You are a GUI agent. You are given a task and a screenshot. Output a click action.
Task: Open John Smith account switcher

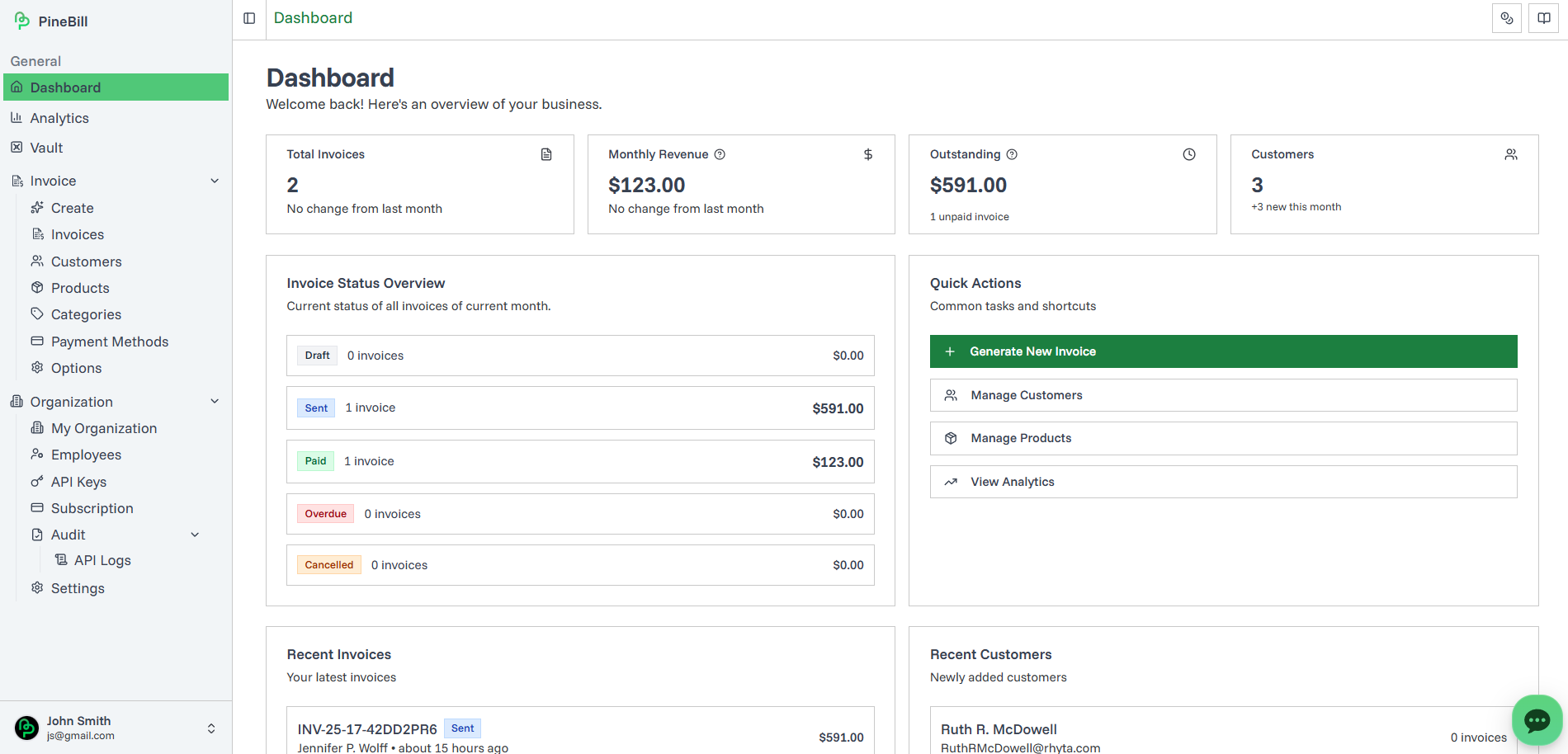(211, 728)
